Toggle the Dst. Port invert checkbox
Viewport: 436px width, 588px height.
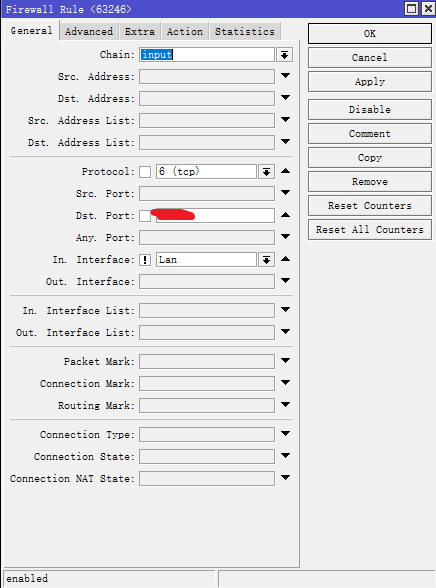145,216
